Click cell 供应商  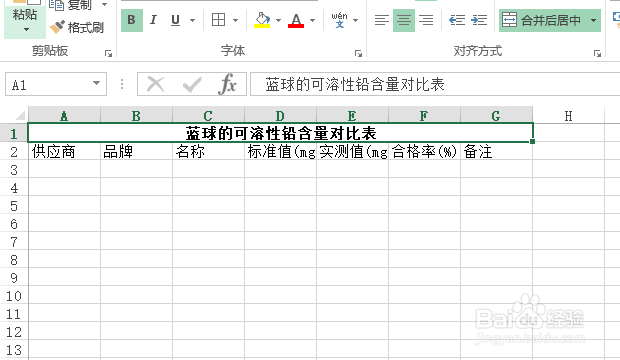[64, 152]
